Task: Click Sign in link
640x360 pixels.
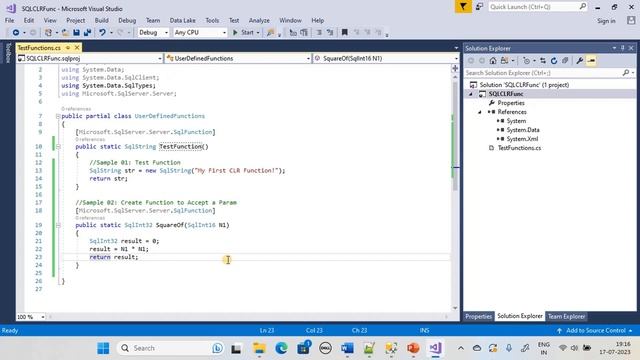Action: tap(606, 21)
